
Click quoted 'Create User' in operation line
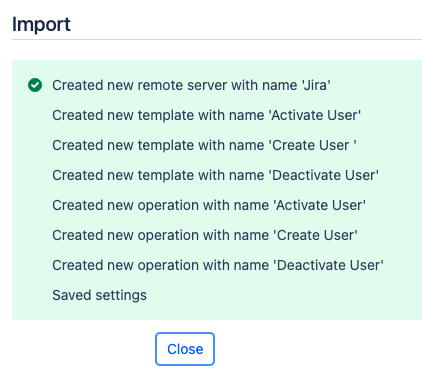pos(316,235)
